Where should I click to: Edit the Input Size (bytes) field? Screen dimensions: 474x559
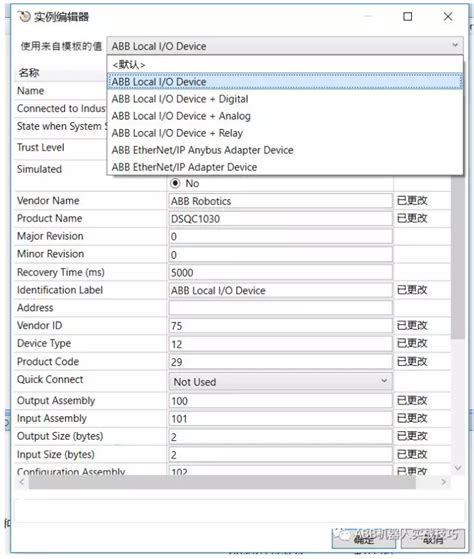pyautogui.click(x=280, y=455)
